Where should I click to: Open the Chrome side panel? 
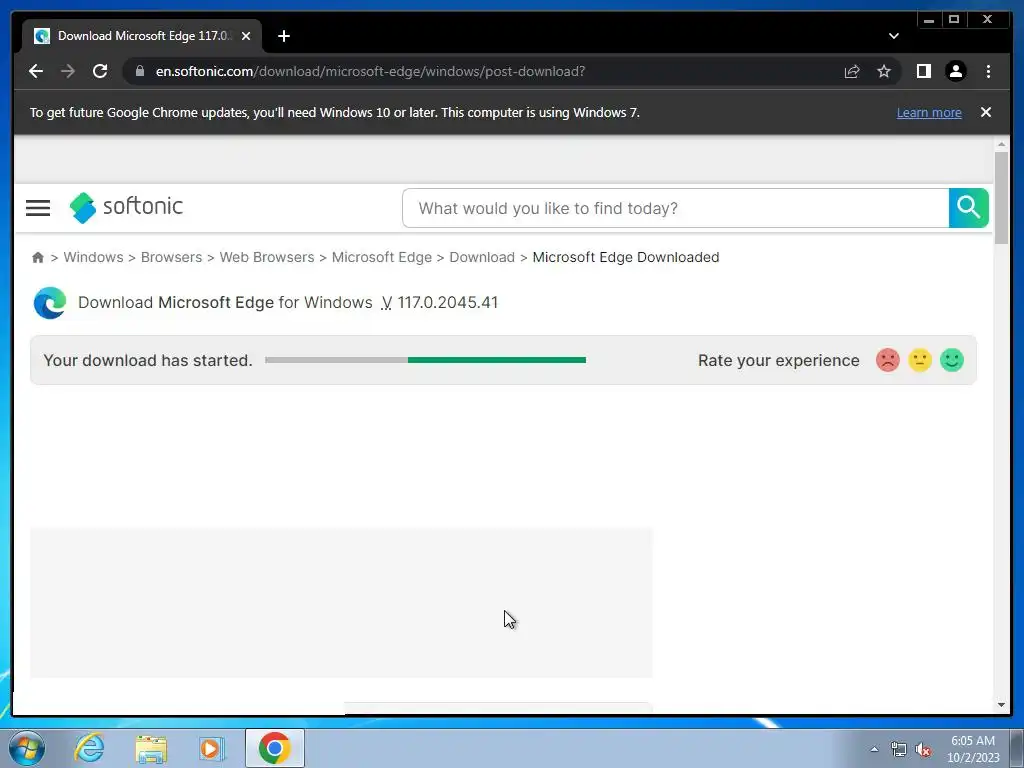tap(923, 71)
